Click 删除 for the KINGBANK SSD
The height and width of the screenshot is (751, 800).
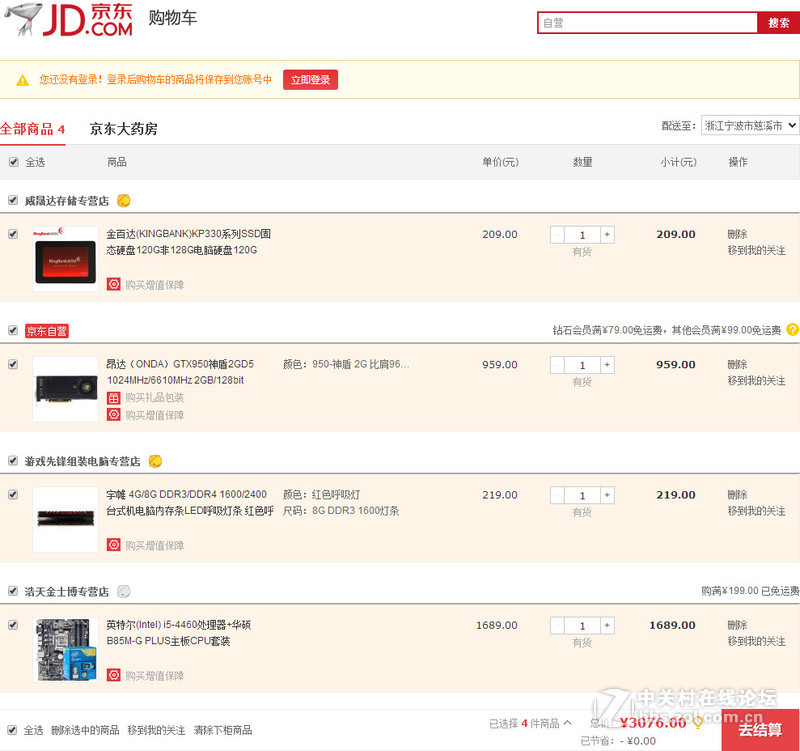pyautogui.click(x=737, y=234)
